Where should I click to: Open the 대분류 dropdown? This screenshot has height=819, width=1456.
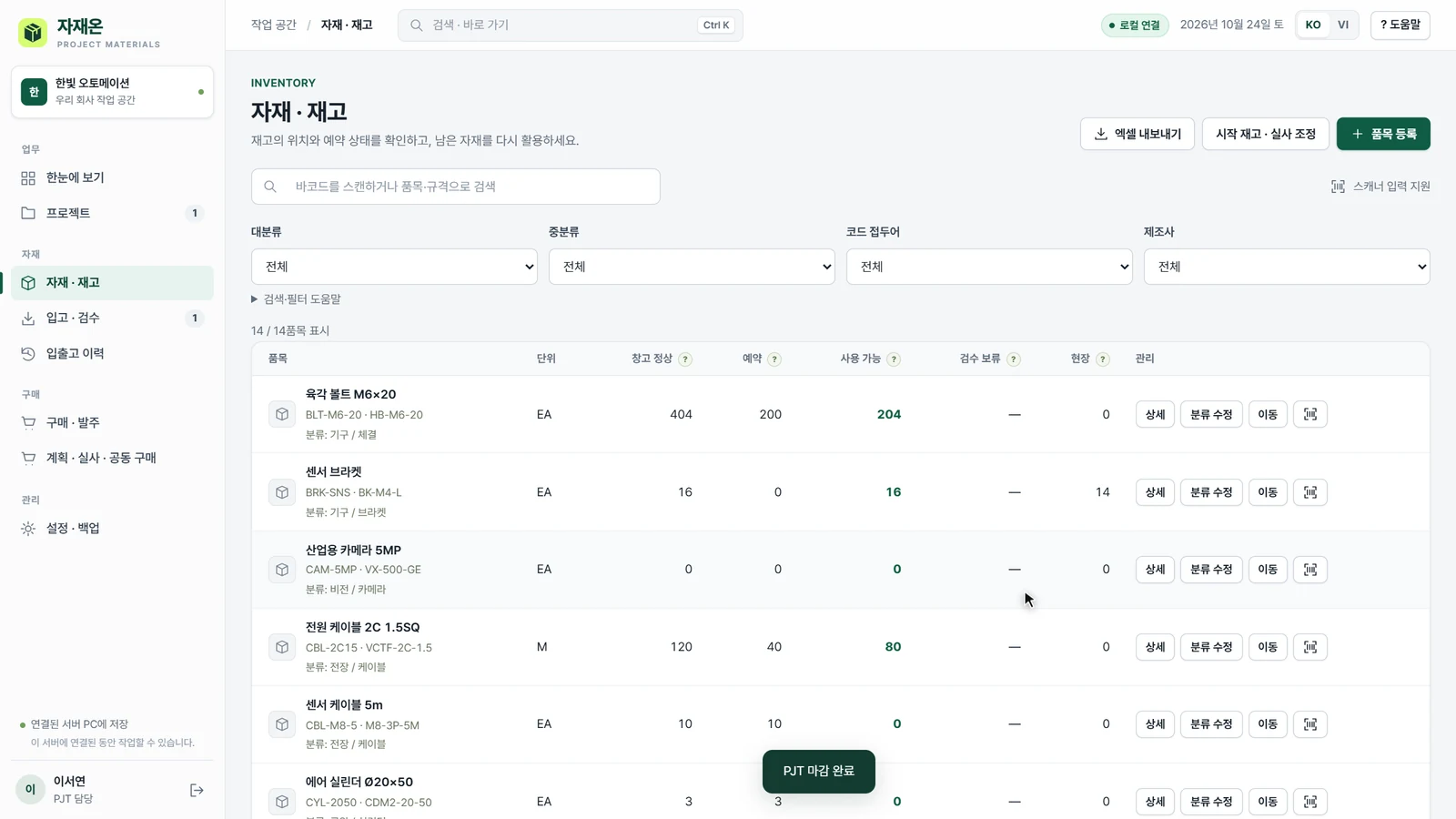[394, 267]
